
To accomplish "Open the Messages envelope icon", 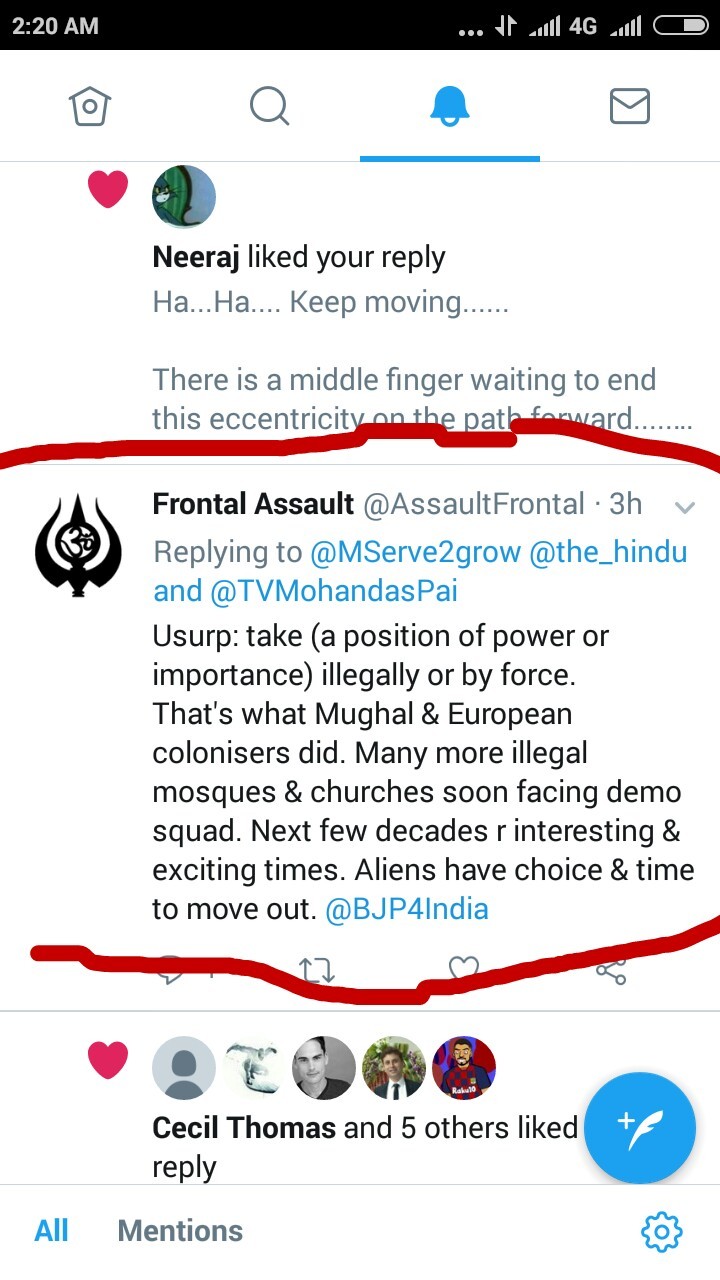I will [629, 106].
